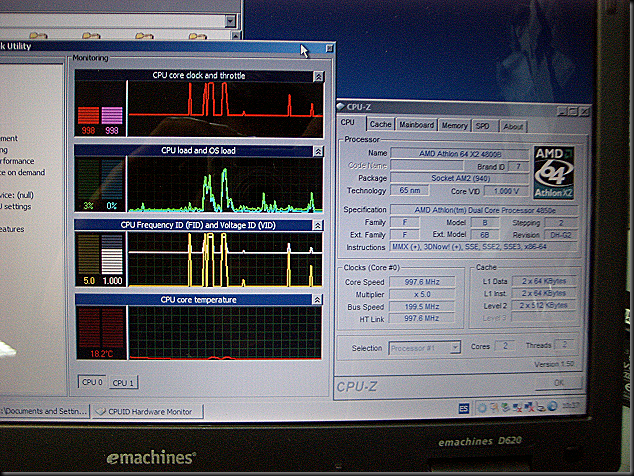The width and height of the screenshot is (634, 476).
Task: Click the CPU-Z title bar icon
Action: pos(341,106)
